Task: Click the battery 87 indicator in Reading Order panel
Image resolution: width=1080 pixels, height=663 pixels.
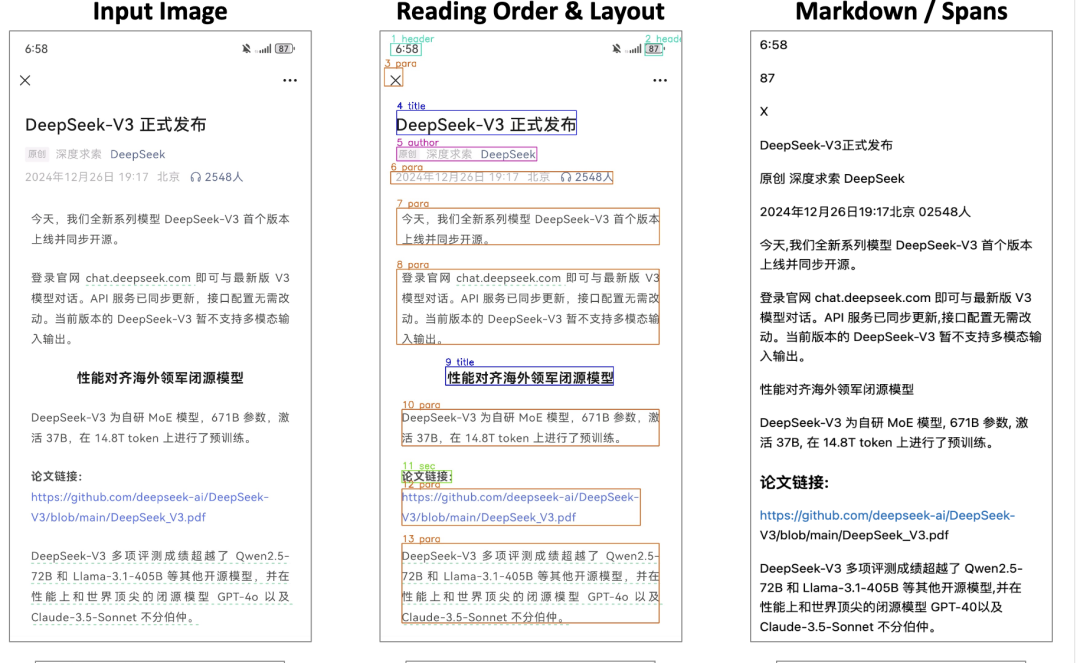Action: pyautogui.click(x=654, y=49)
